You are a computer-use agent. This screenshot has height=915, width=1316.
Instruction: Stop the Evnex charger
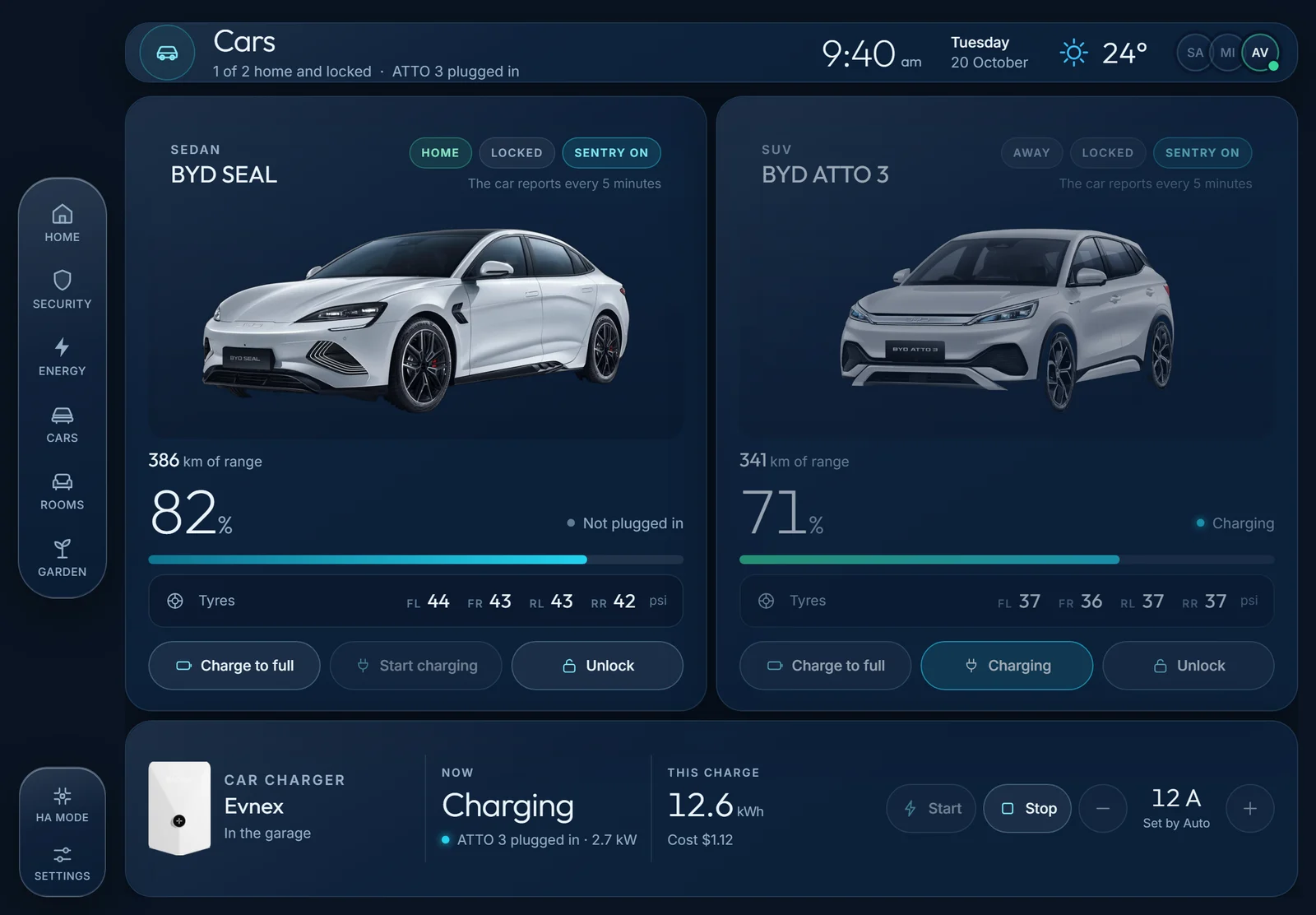pos(1027,809)
